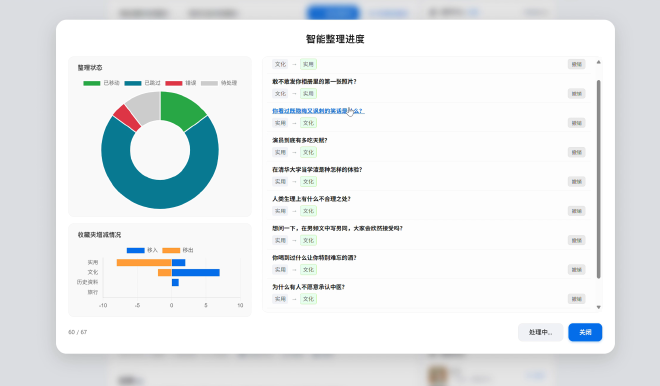Click the 处理中.. button
Image resolution: width=660 pixels, height=386 pixels.
coord(540,332)
